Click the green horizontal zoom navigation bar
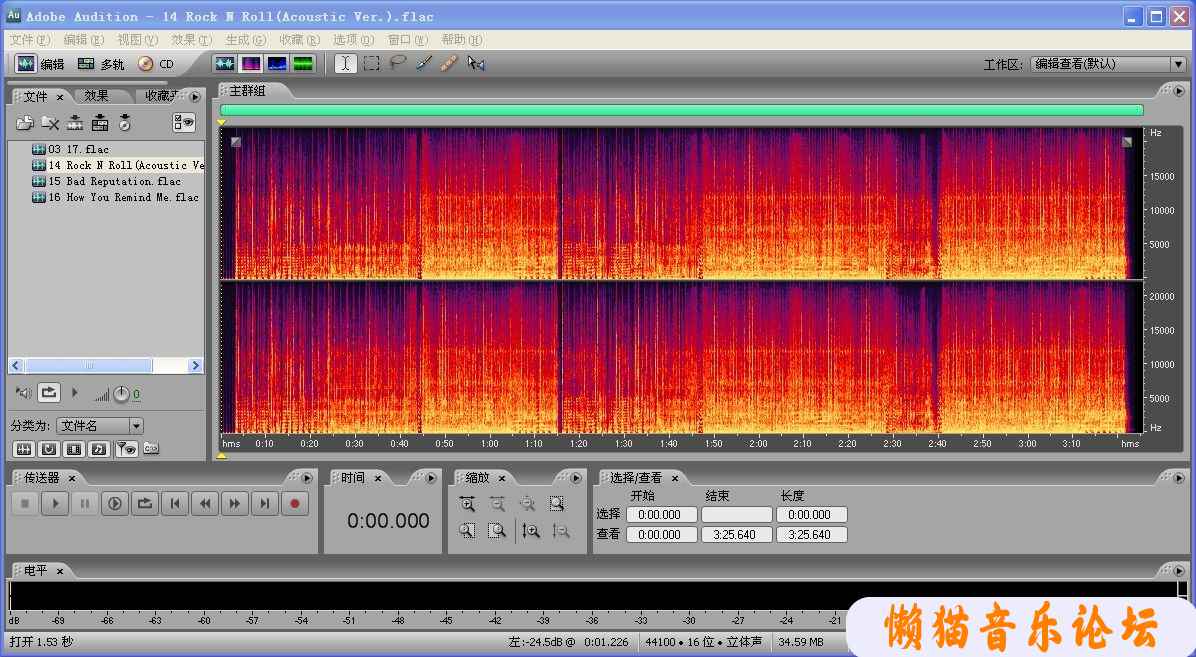1196x657 pixels. point(682,111)
